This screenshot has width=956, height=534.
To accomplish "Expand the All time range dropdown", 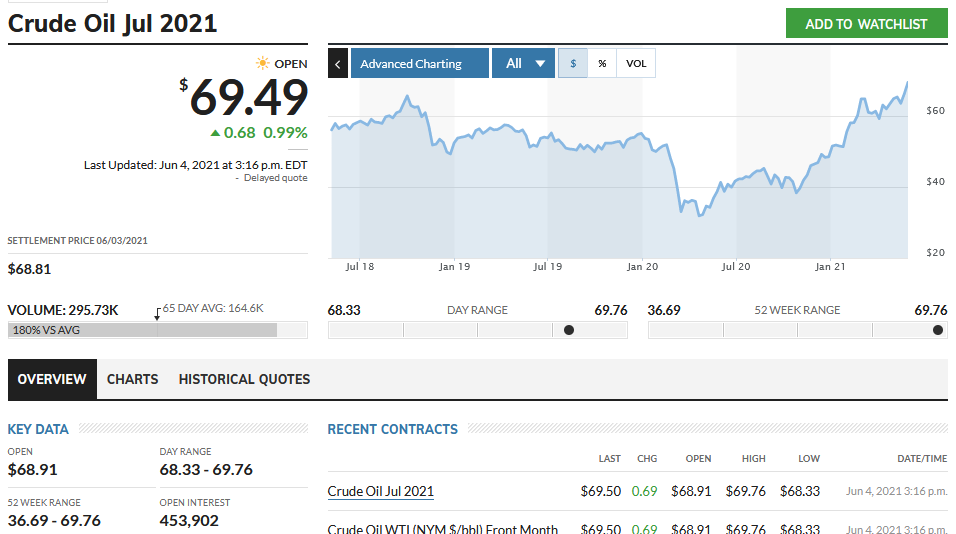I will coord(523,63).
